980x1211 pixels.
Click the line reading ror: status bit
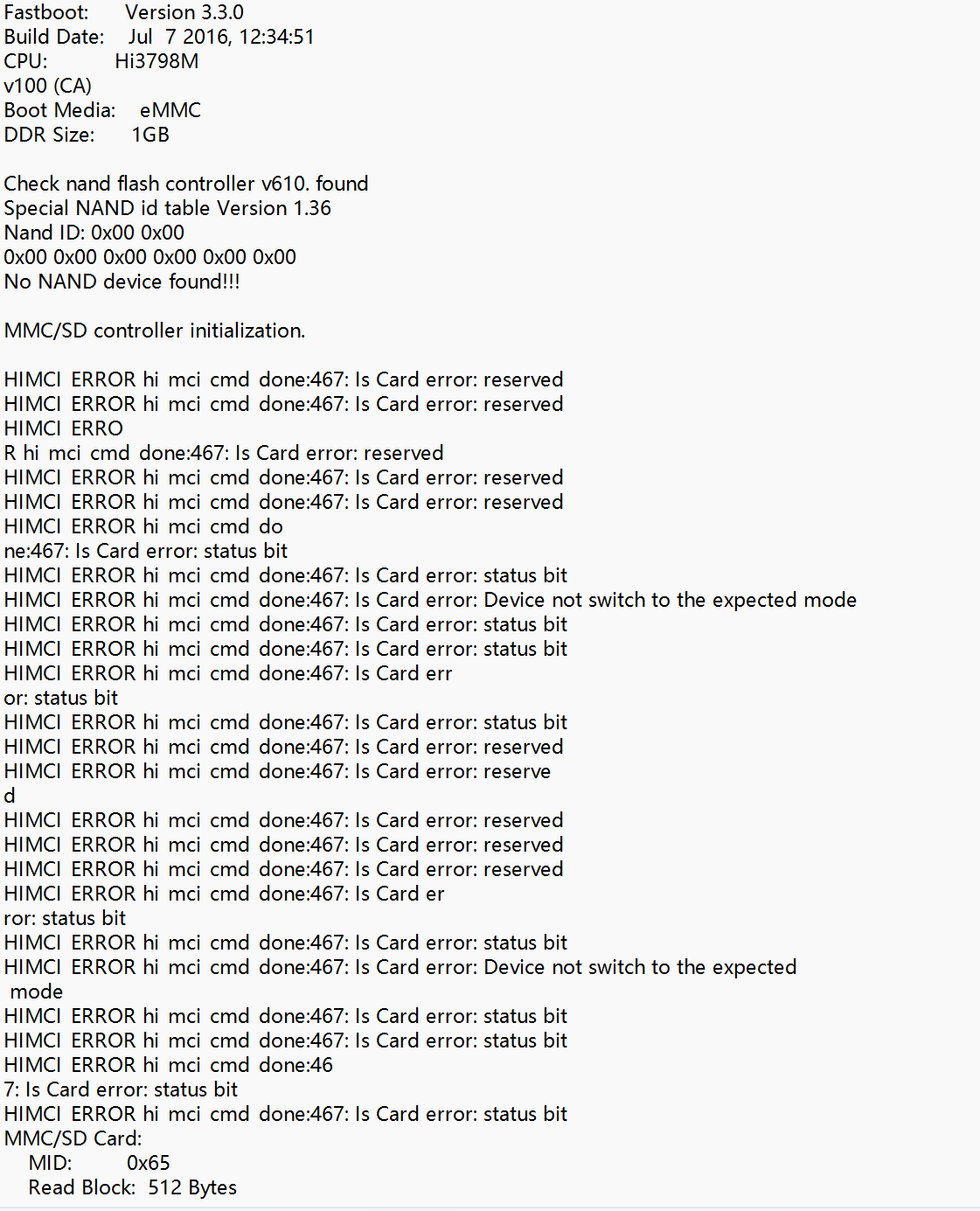pos(65,919)
